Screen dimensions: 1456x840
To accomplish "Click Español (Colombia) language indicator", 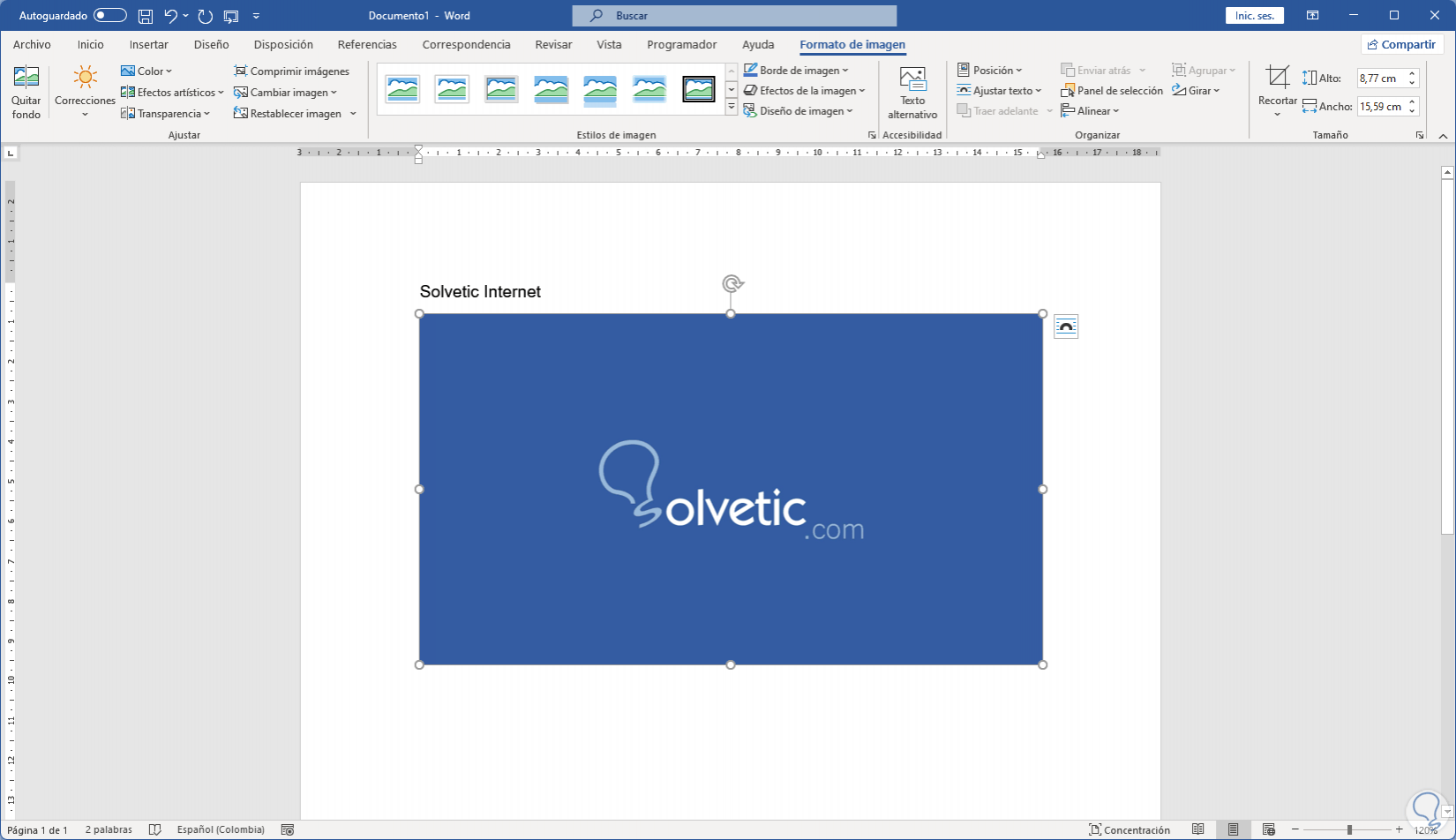I will (221, 829).
